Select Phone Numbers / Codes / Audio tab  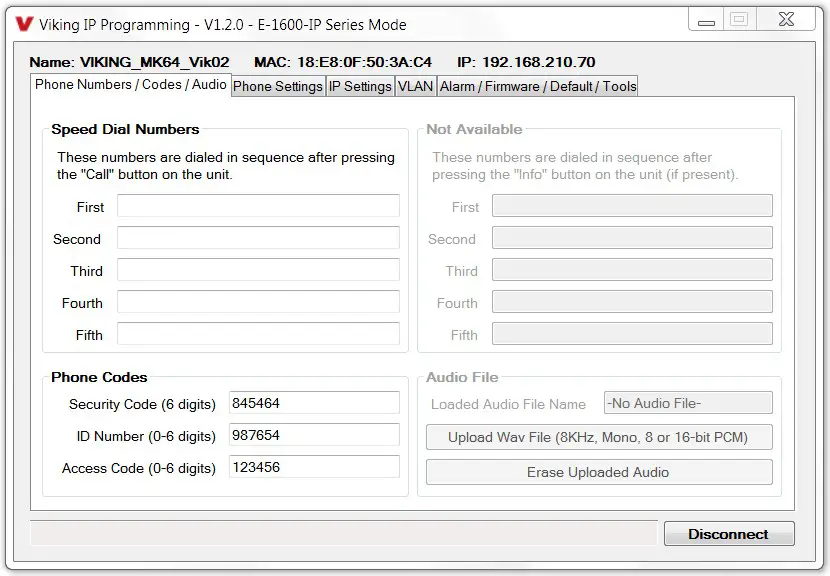[x=131, y=85]
